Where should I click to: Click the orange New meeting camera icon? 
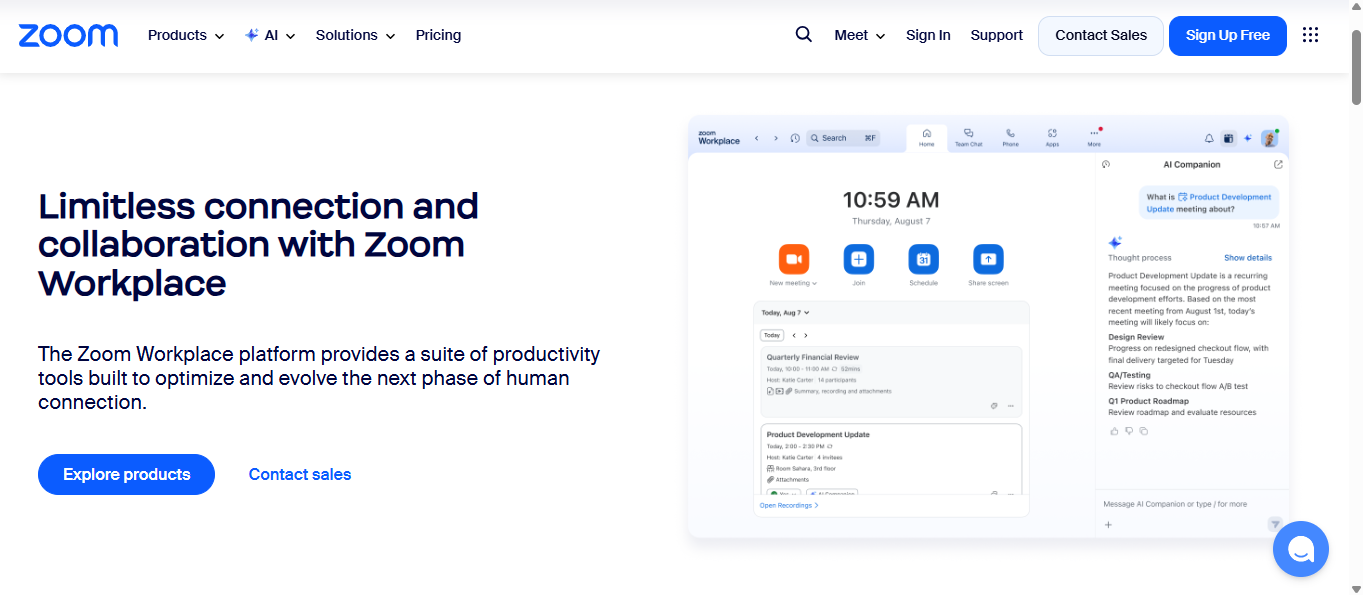point(793,259)
